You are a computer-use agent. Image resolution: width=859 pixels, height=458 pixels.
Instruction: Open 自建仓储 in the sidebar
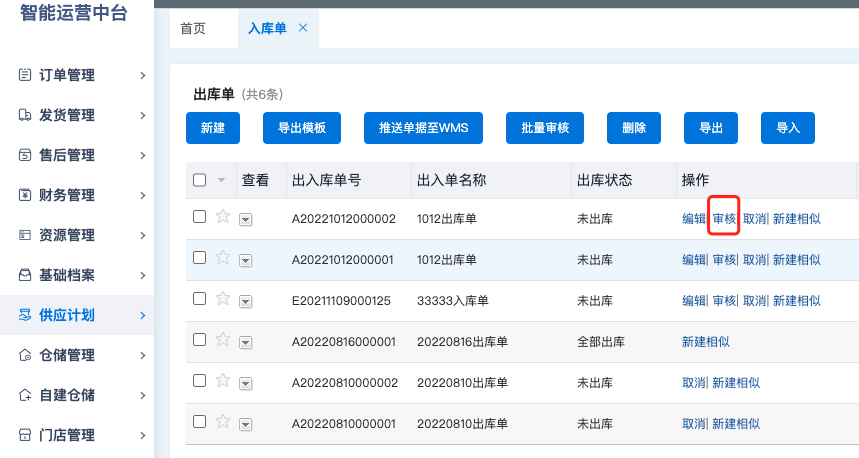[77, 395]
